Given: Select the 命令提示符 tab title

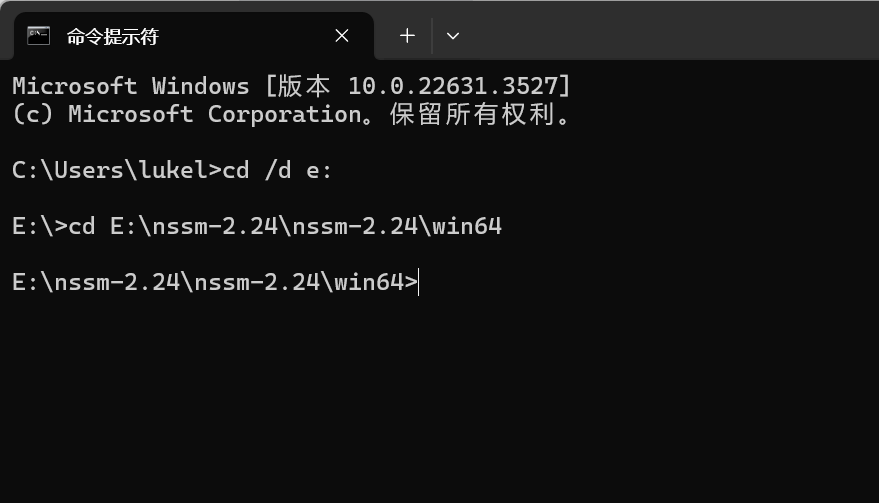Looking at the screenshot, I should pyautogui.click(x=112, y=37).
